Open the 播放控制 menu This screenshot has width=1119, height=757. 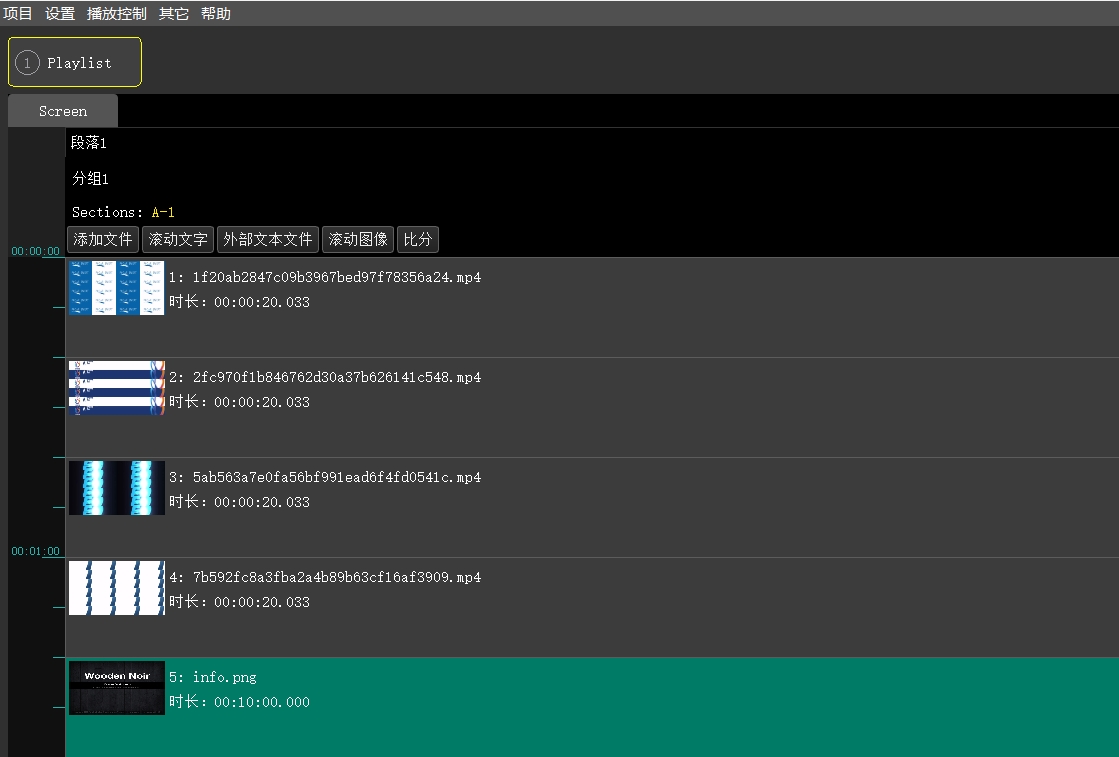coord(116,13)
